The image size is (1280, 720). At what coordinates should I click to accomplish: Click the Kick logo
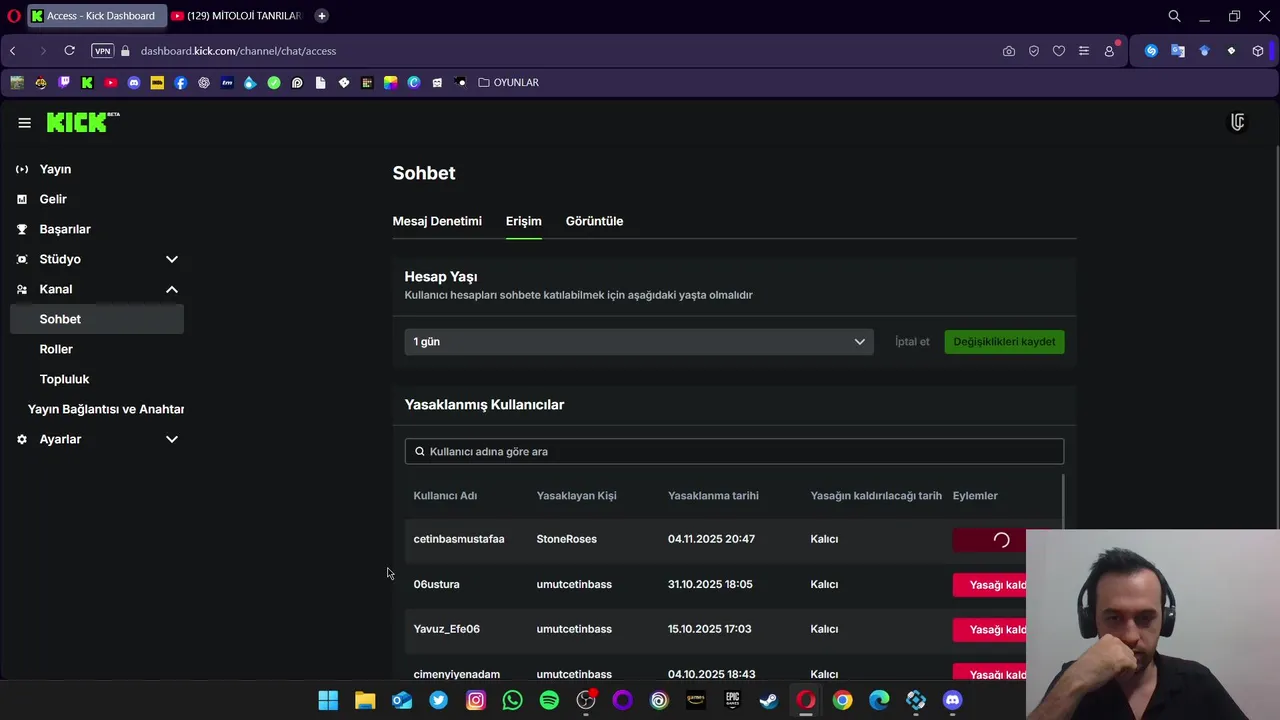83,122
